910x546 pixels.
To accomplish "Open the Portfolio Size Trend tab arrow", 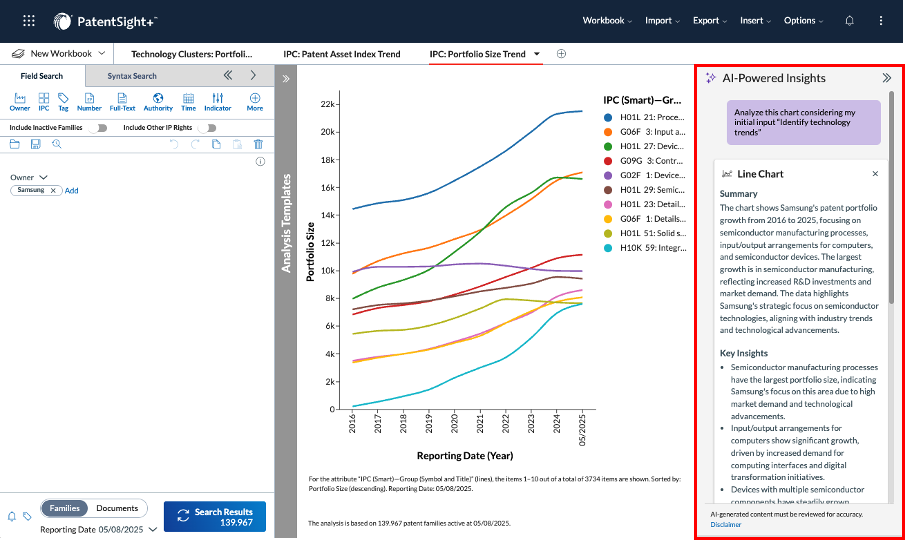I will click(537, 54).
